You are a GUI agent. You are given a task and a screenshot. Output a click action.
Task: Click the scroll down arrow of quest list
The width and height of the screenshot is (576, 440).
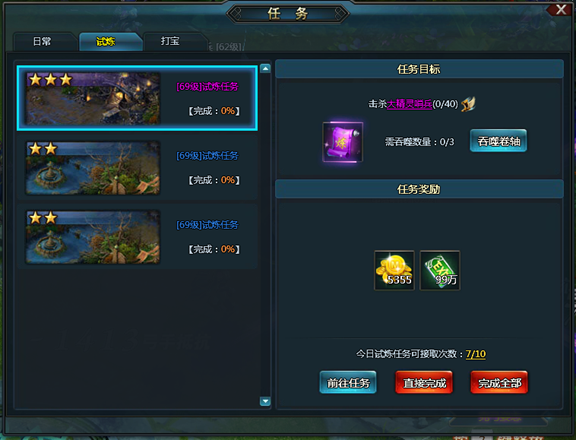265,401
